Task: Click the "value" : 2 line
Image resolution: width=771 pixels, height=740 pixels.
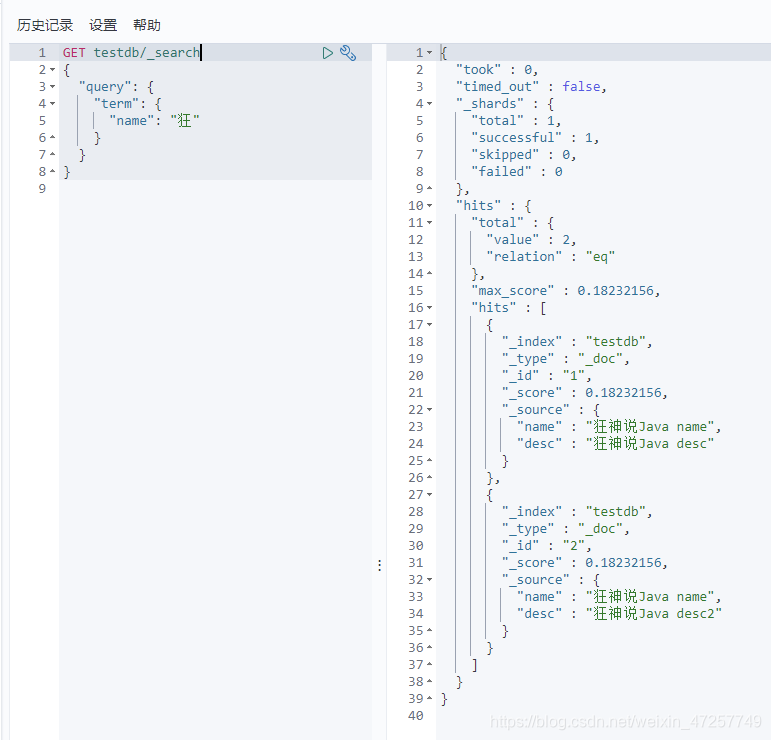Action: point(531,240)
